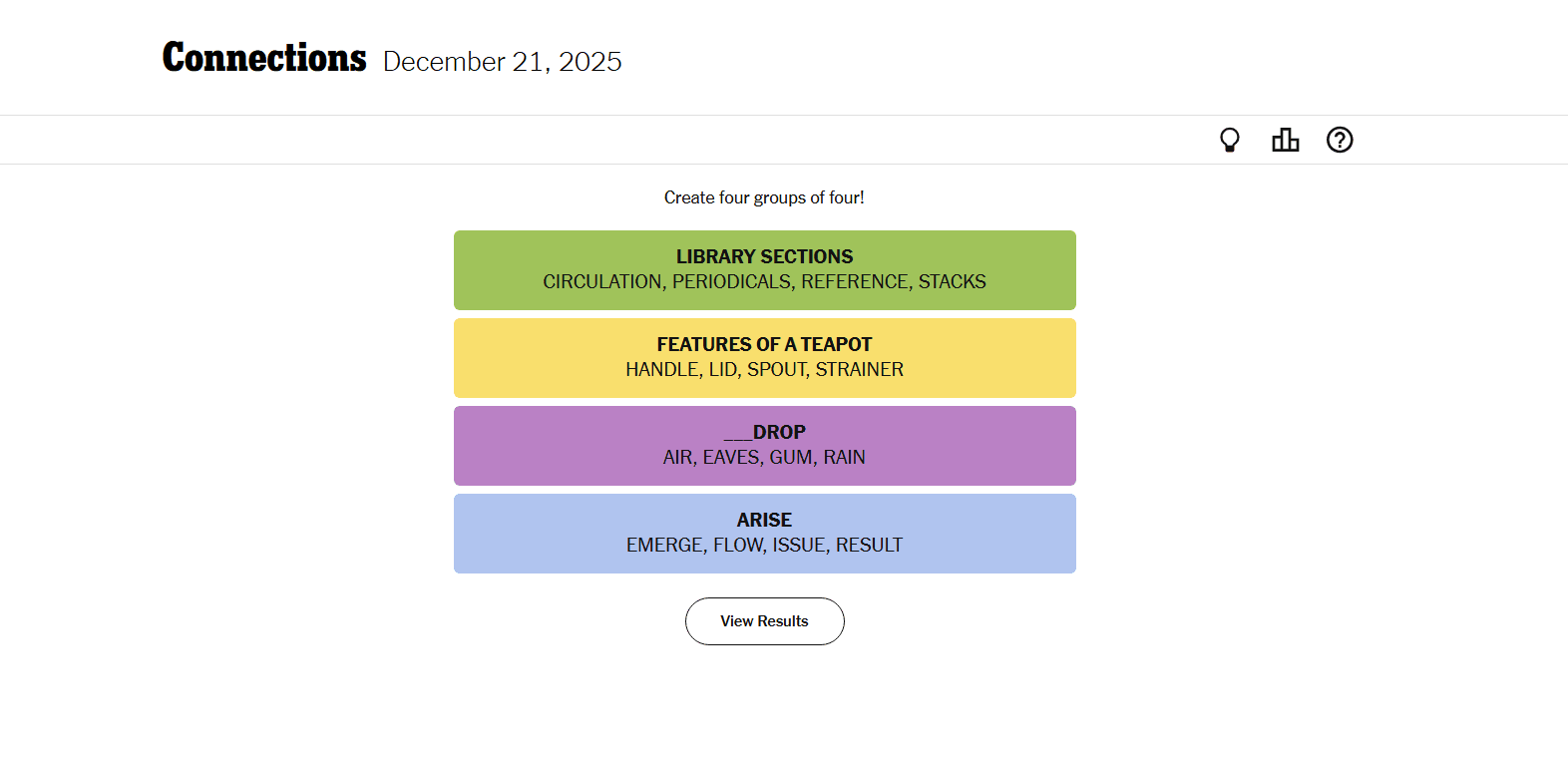Select the blue ARISE heading
Viewport: 1568px width, 762px height.
(764, 520)
